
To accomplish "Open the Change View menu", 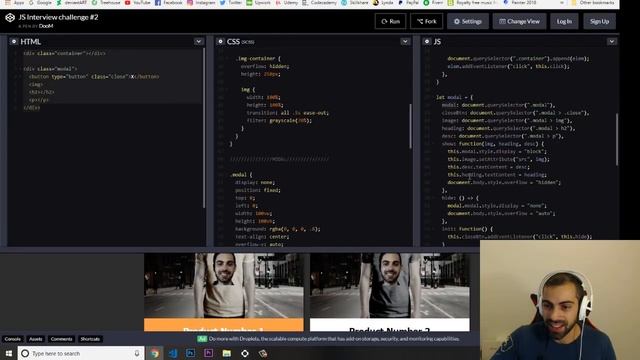I will click(x=519, y=21).
